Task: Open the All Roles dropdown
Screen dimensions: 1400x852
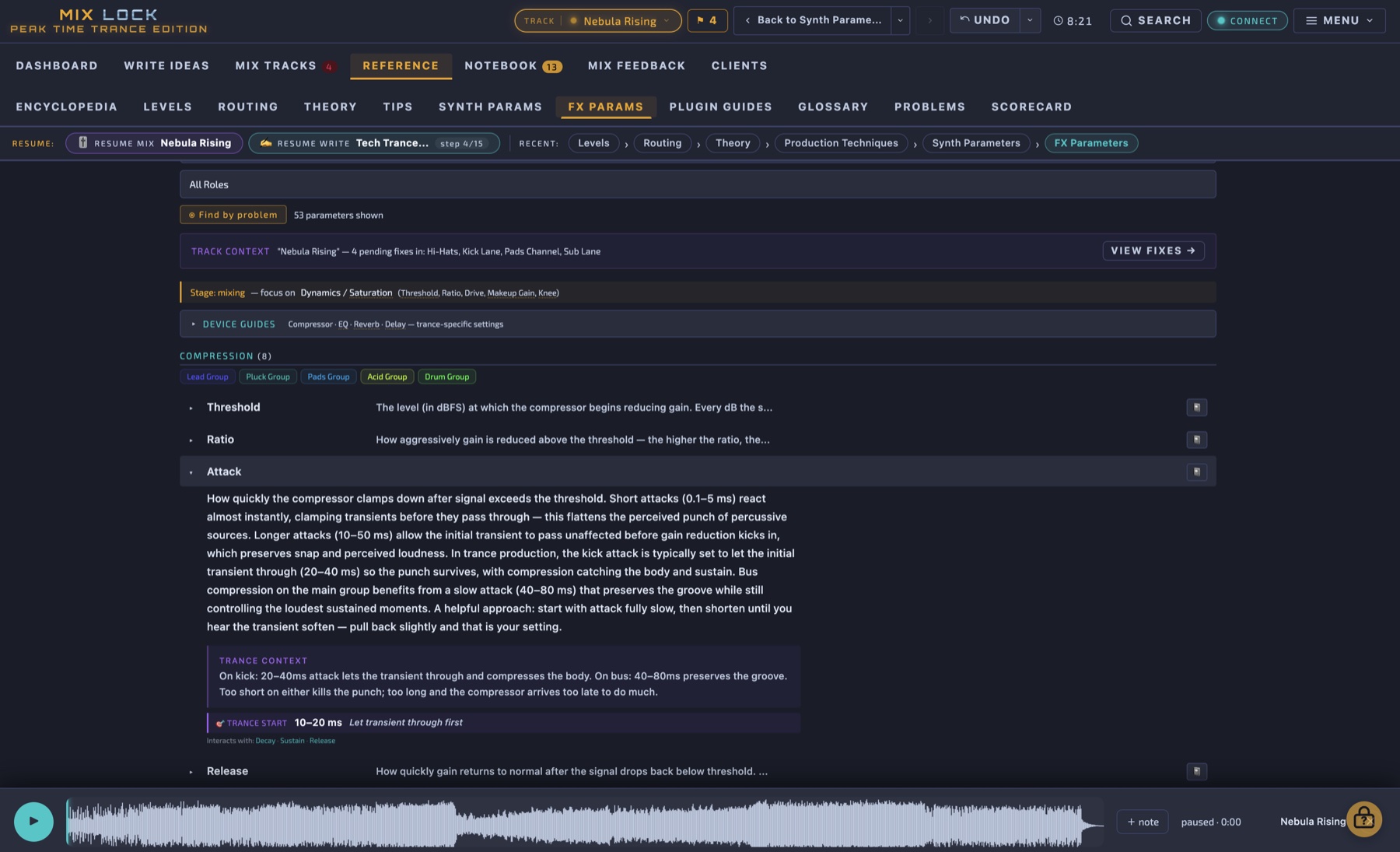Action: pyautogui.click(x=698, y=184)
